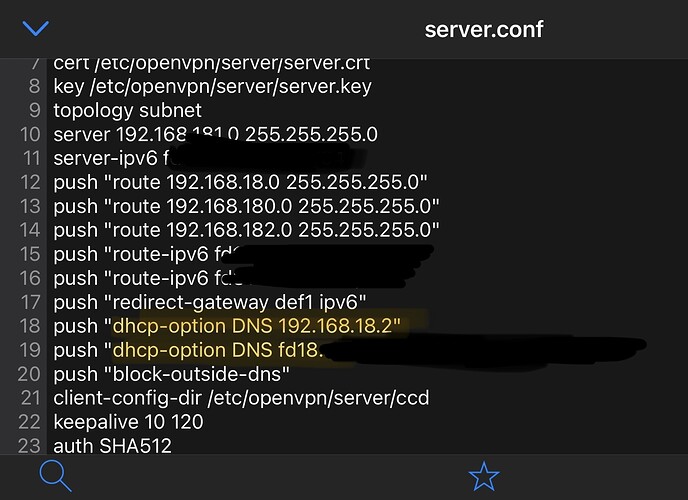Place cursor on auth SHA512 line
The height and width of the screenshot is (500, 688).
(x=112, y=446)
